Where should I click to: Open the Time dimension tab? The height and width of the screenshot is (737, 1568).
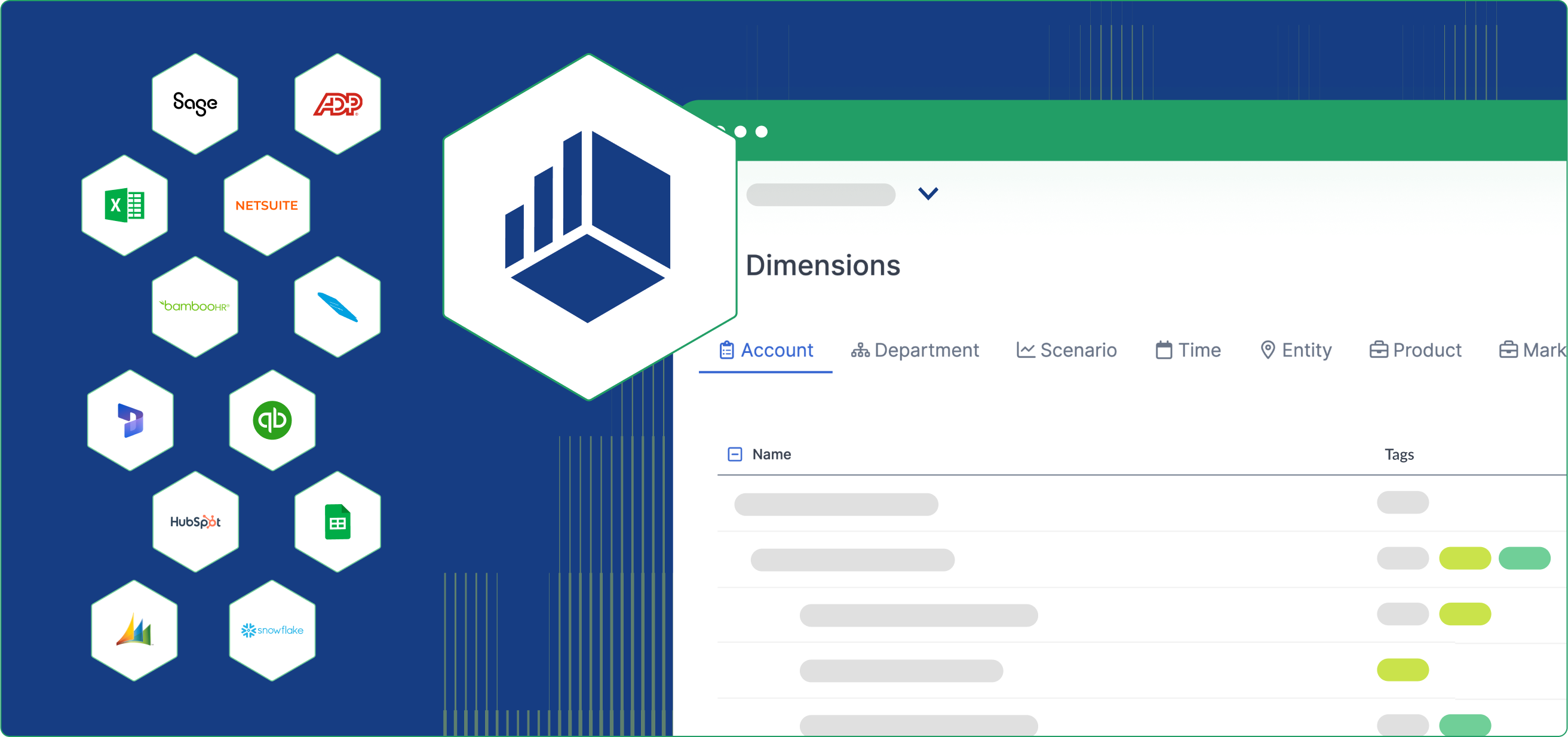point(1189,350)
